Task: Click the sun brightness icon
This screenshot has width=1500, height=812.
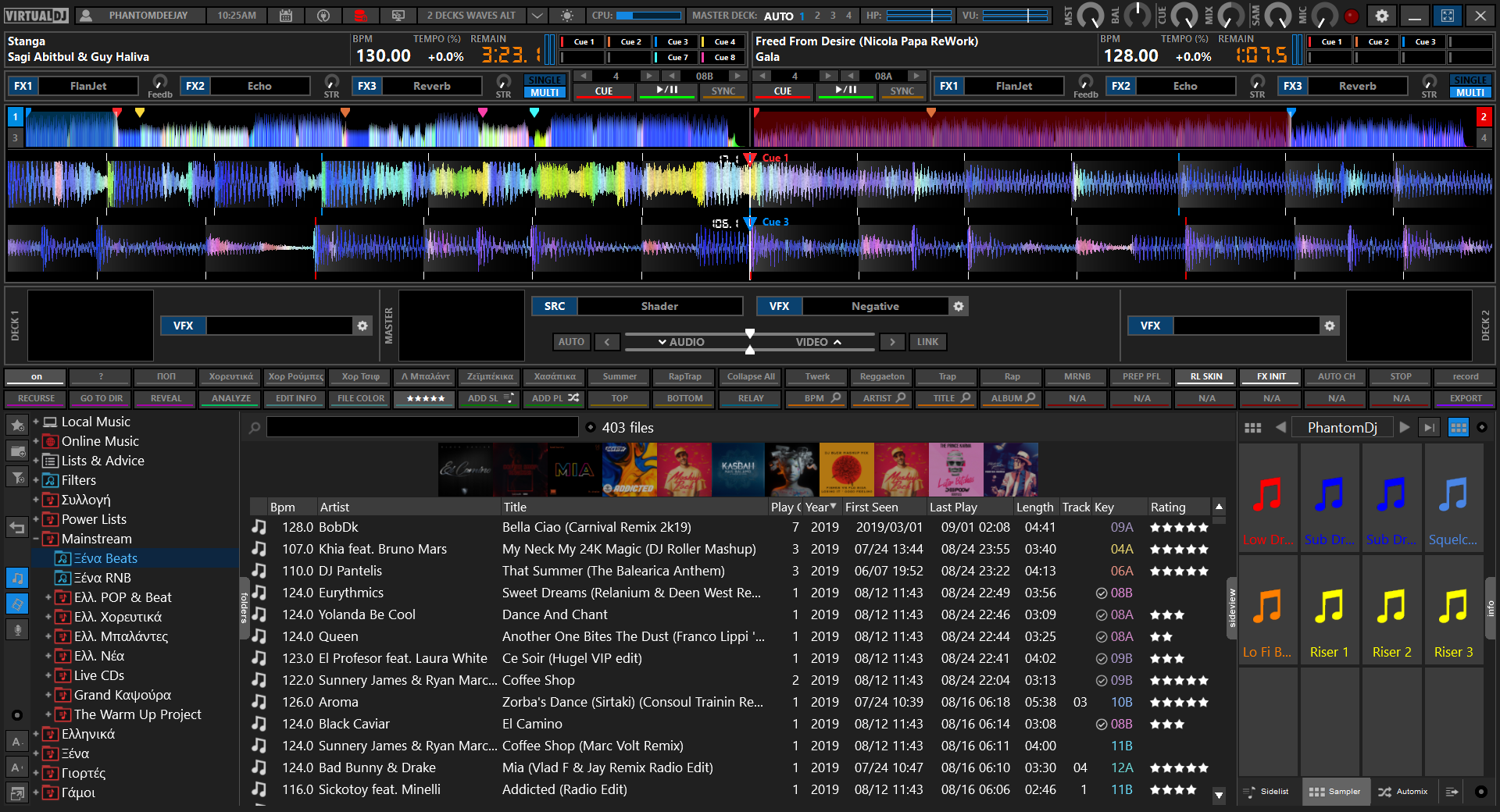Action: [567, 16]
